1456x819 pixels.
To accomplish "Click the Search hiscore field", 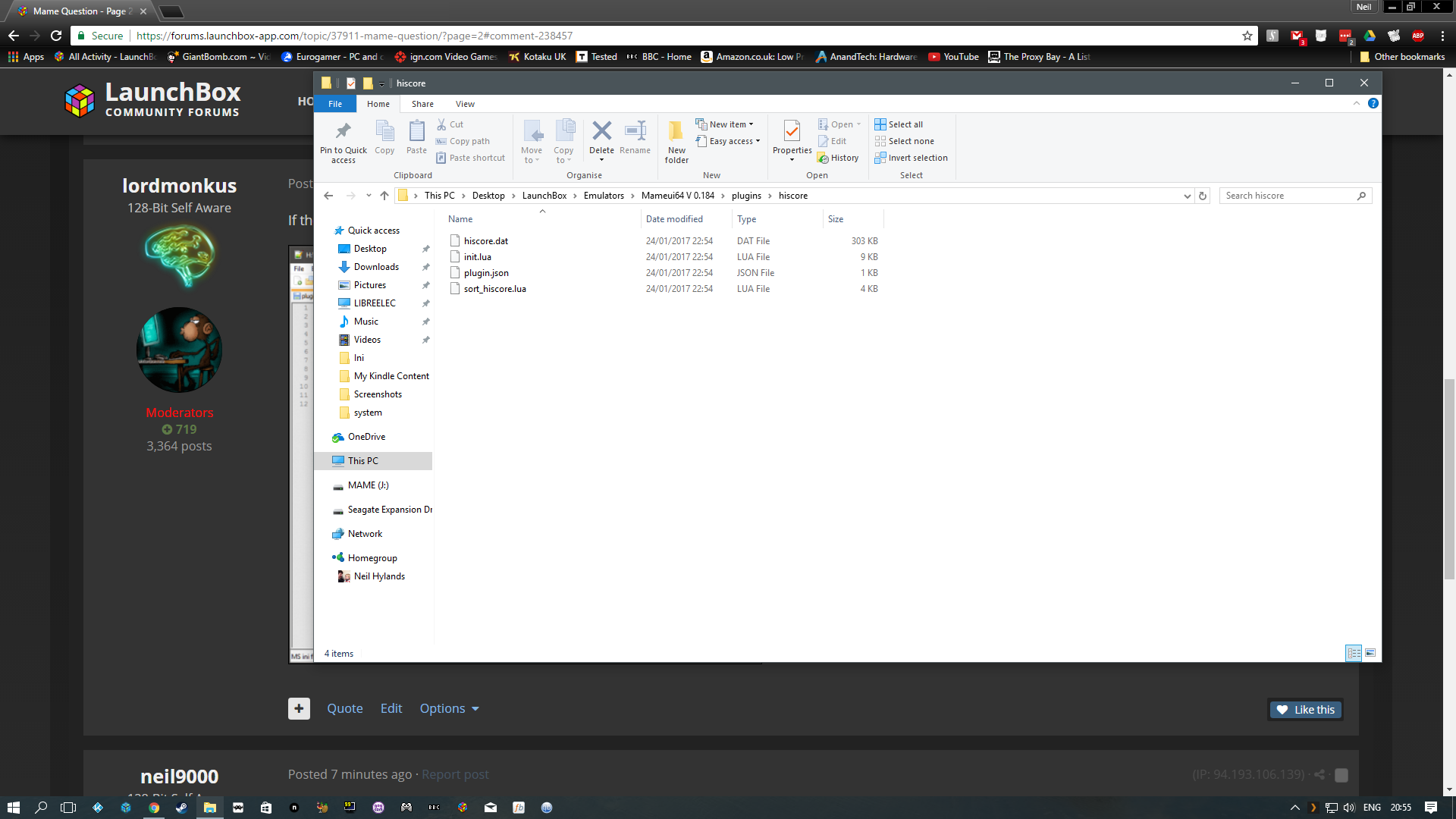I will pos(1295,196).
